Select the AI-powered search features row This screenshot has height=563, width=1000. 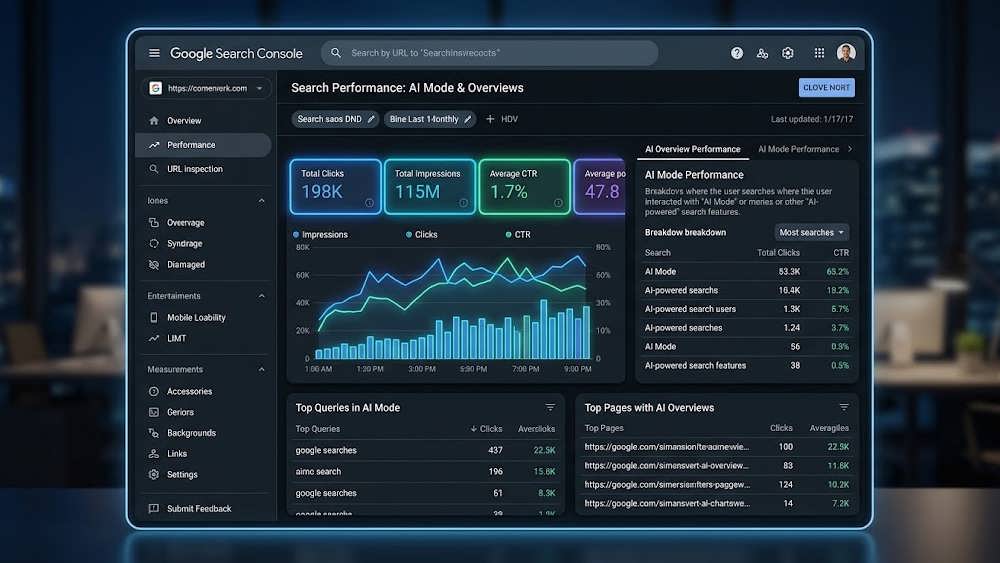coord(747,365)
